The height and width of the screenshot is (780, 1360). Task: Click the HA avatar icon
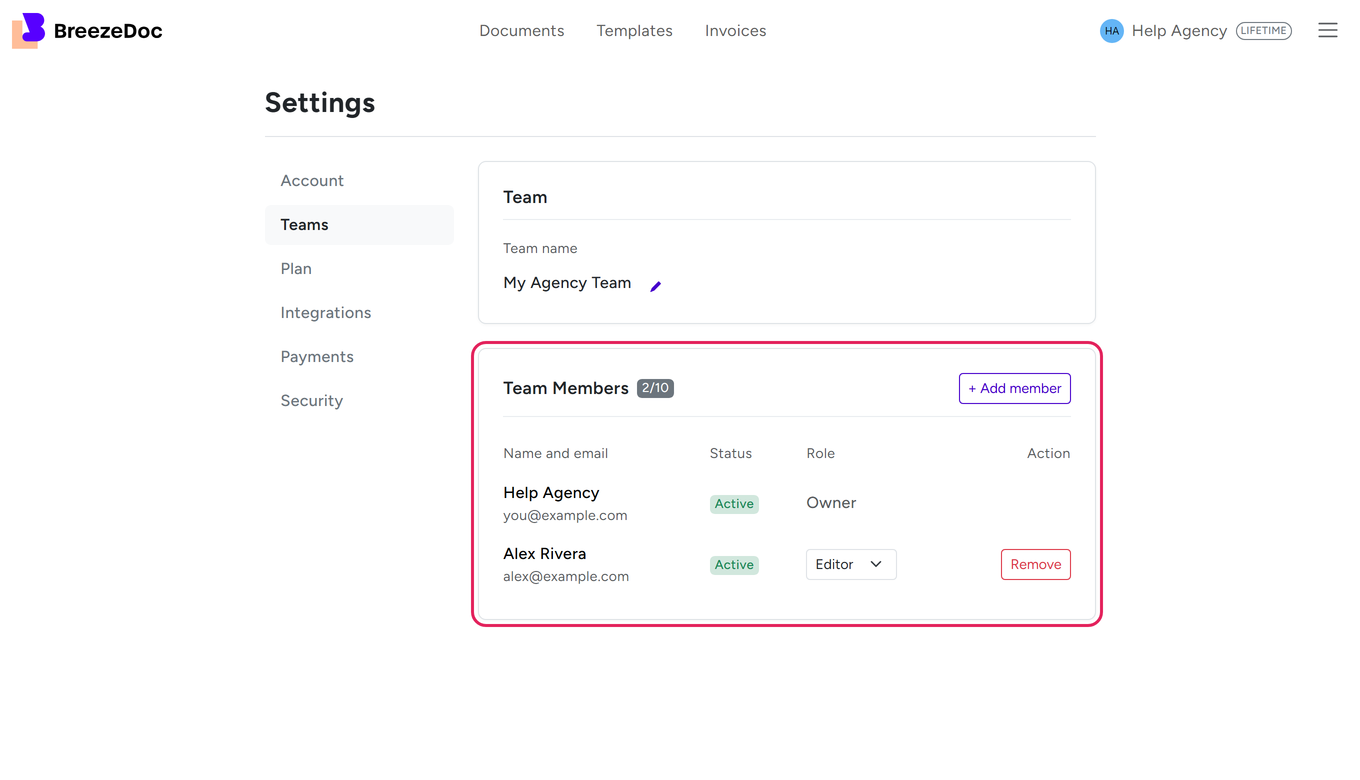pos(1112,31)
